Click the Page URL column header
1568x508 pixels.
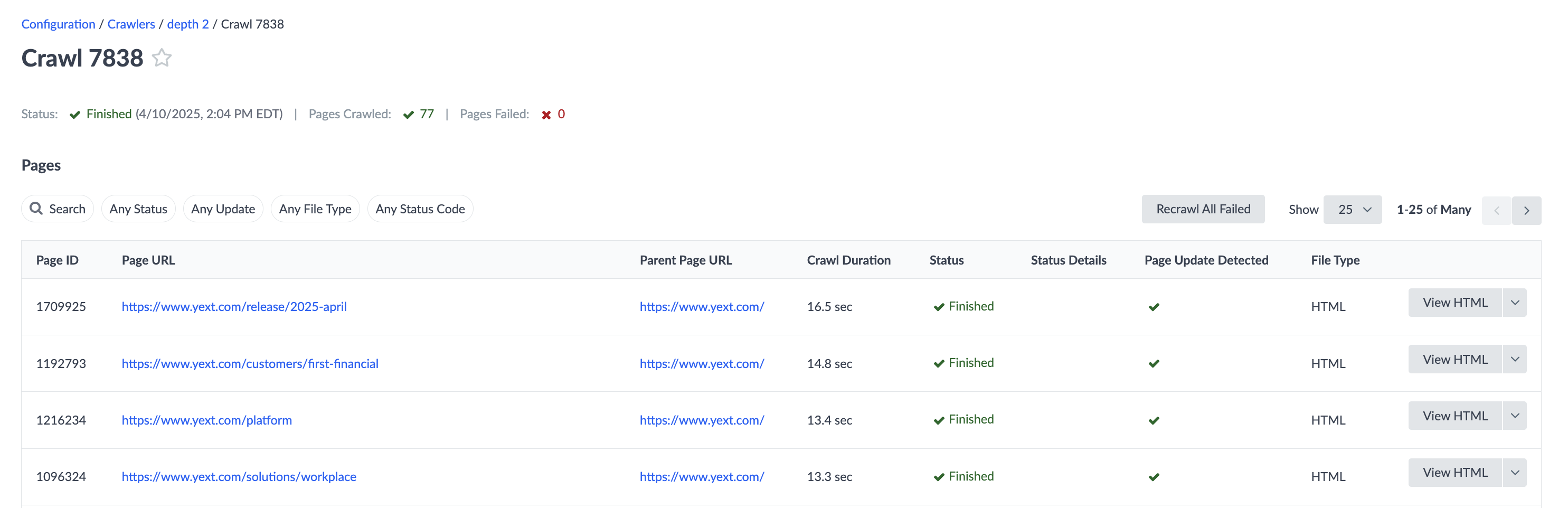coord(148,260)
